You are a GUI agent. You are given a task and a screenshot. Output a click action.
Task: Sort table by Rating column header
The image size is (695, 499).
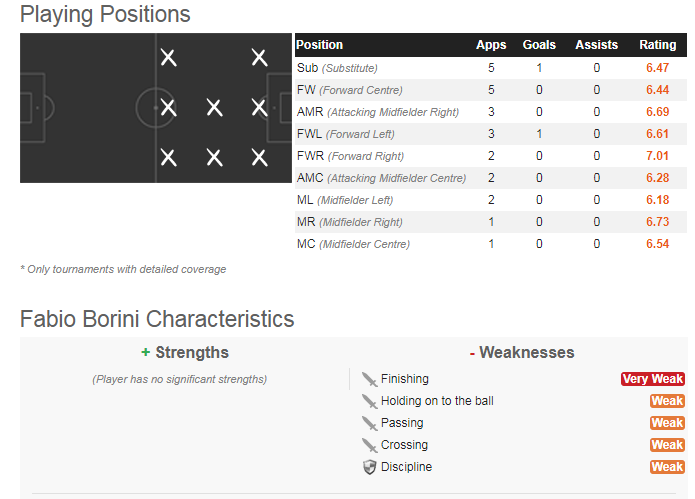point(657,45)
